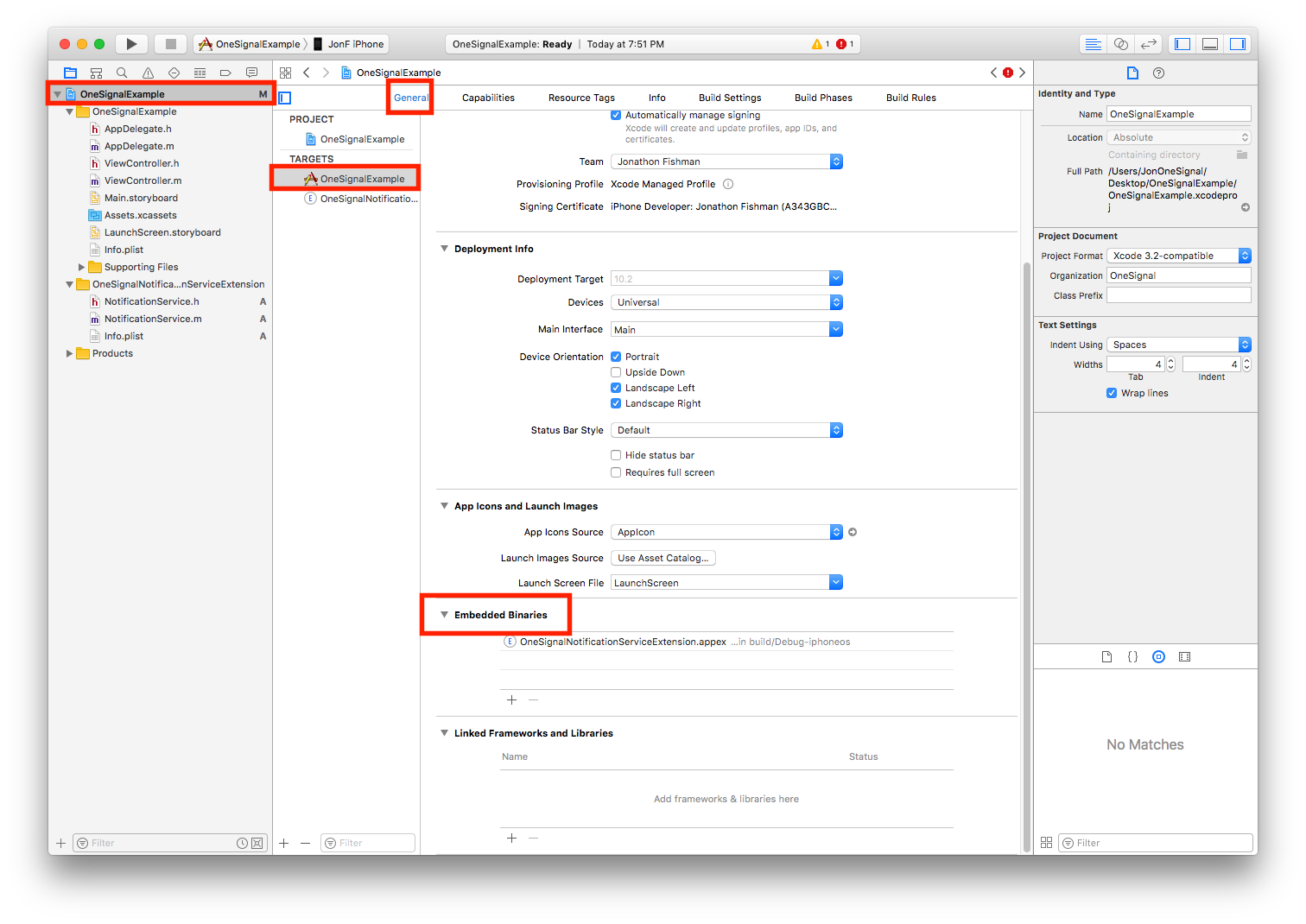The width and height of the screenshot is (1306, 924).
Task: Collapse the Deployment Info section
Action: [x=444, y=249]
